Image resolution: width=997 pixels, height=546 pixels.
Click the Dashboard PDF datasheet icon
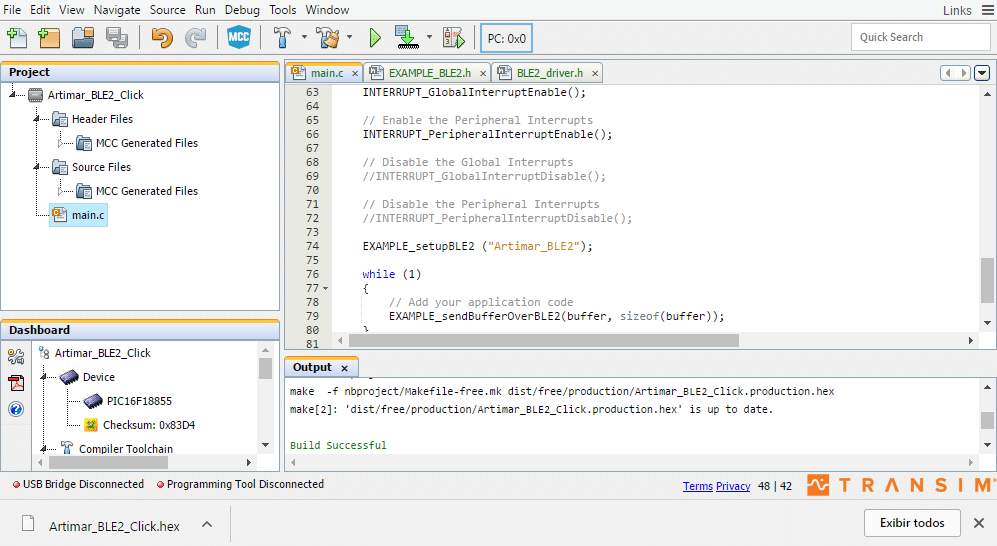coord(16,383)
